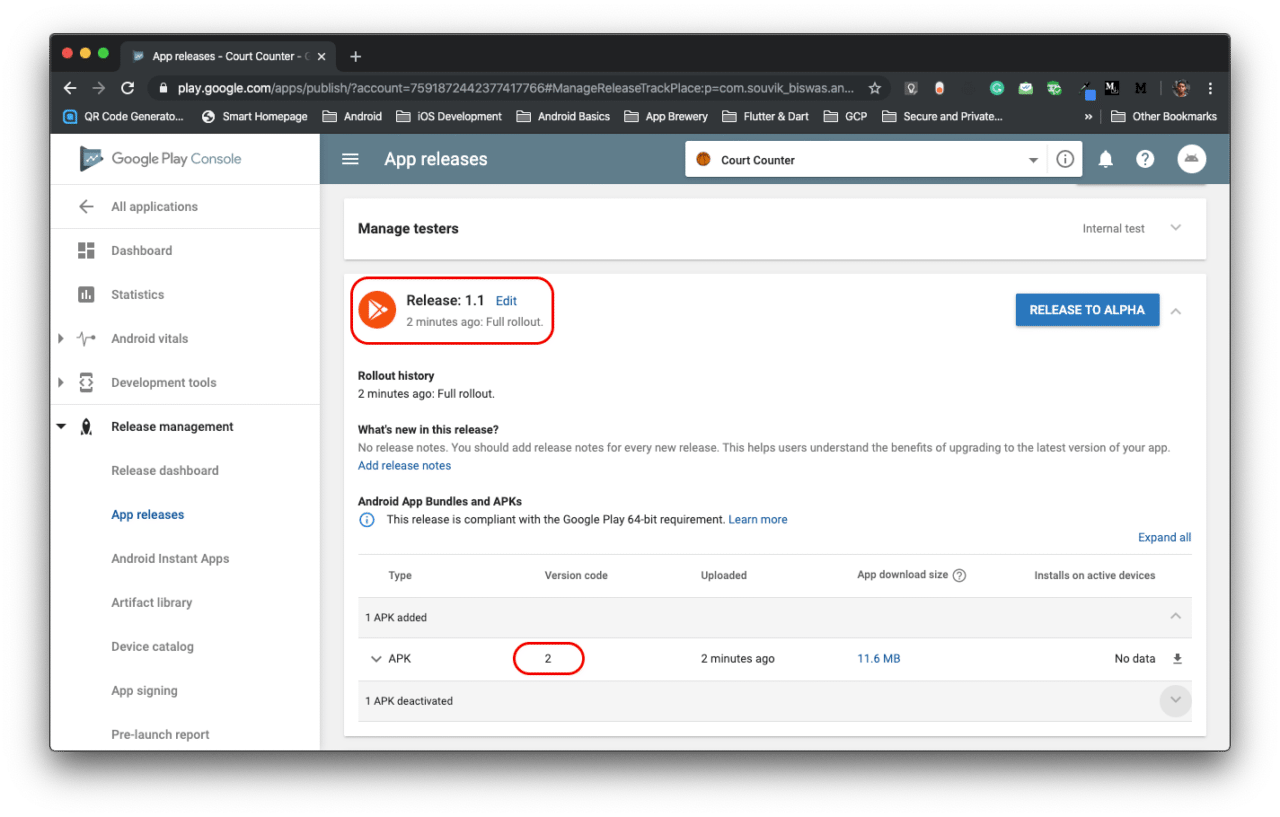Collapse the 1 APK added row
Screen dimensions: 1280x817
[1176, 616]
